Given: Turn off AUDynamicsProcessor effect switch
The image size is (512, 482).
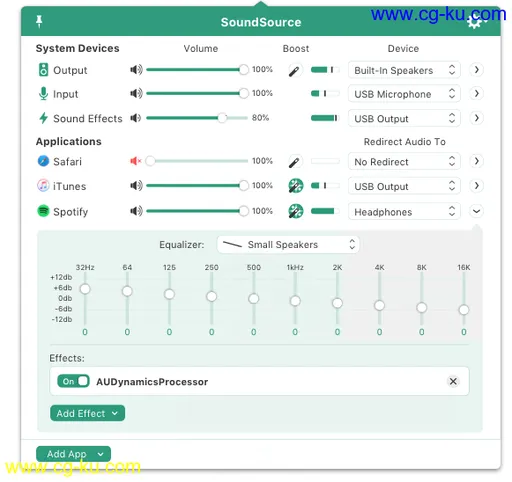Looking at the screenshot, I should [73, 381].
